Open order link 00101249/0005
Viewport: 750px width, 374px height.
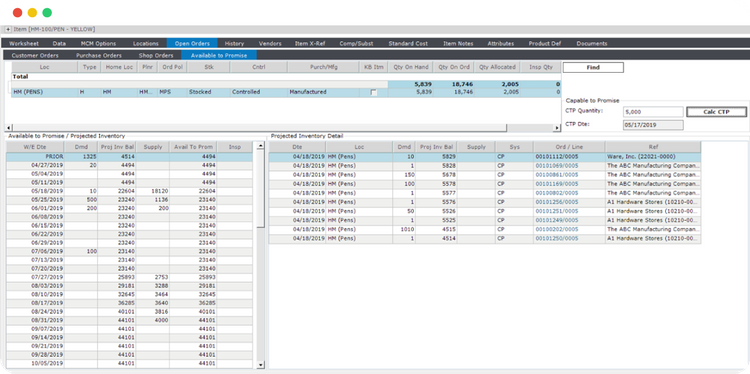tap(557, 220)
